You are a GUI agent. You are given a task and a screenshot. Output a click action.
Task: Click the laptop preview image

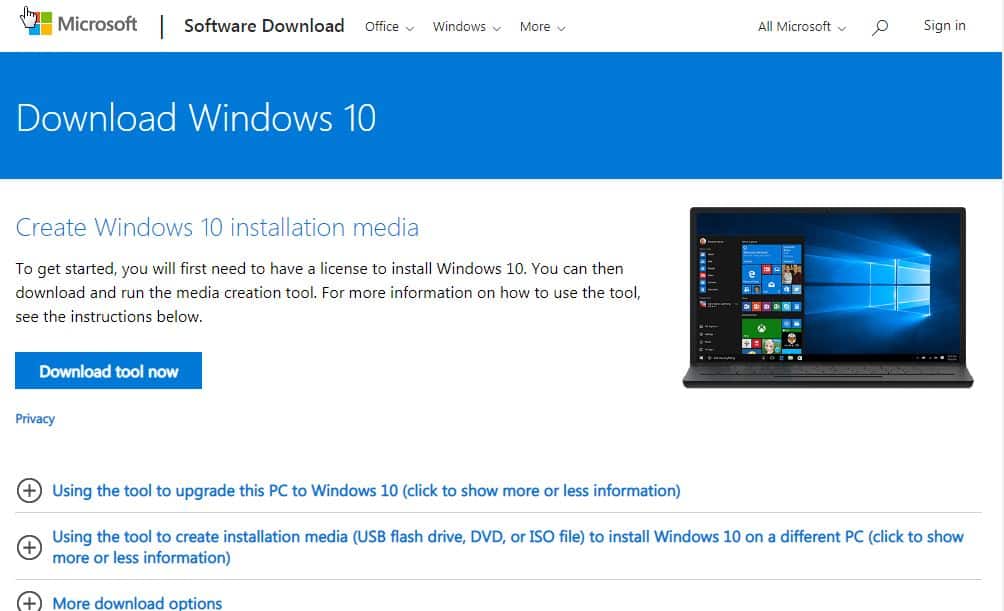[x=828, y=297]
